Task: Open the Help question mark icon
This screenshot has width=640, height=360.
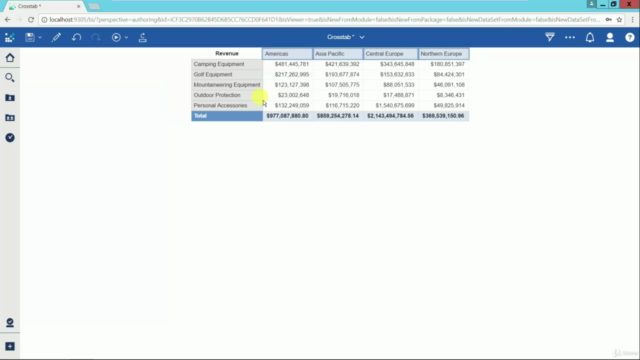Action: [630, 38]
